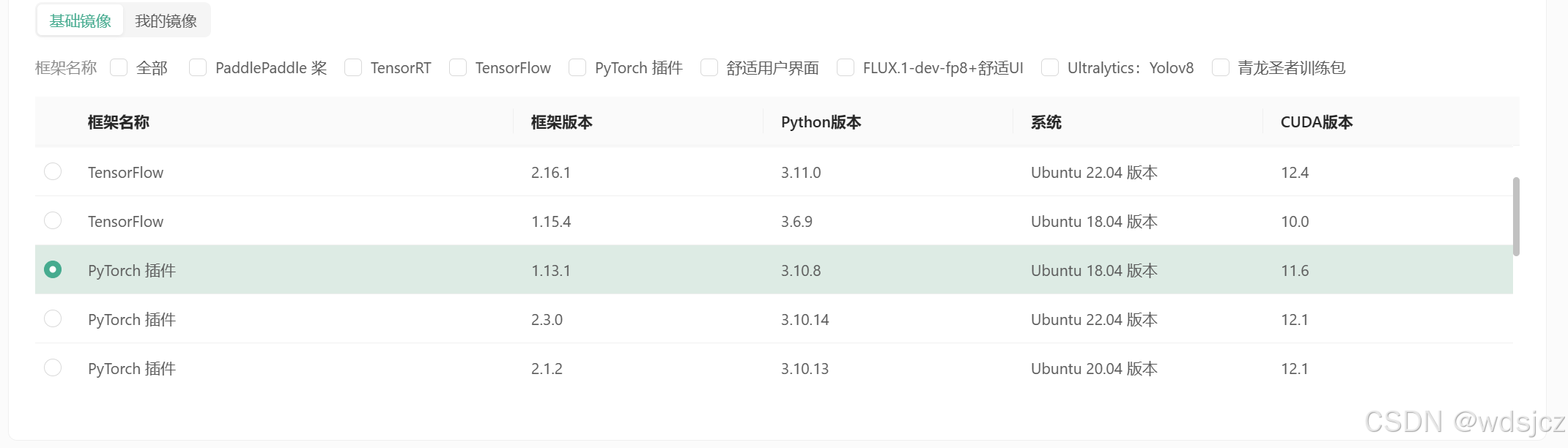Screen dimensions: 1568x448
Task: Click framework version 1.13.1 cell
Action: click(x=551, y=271)
